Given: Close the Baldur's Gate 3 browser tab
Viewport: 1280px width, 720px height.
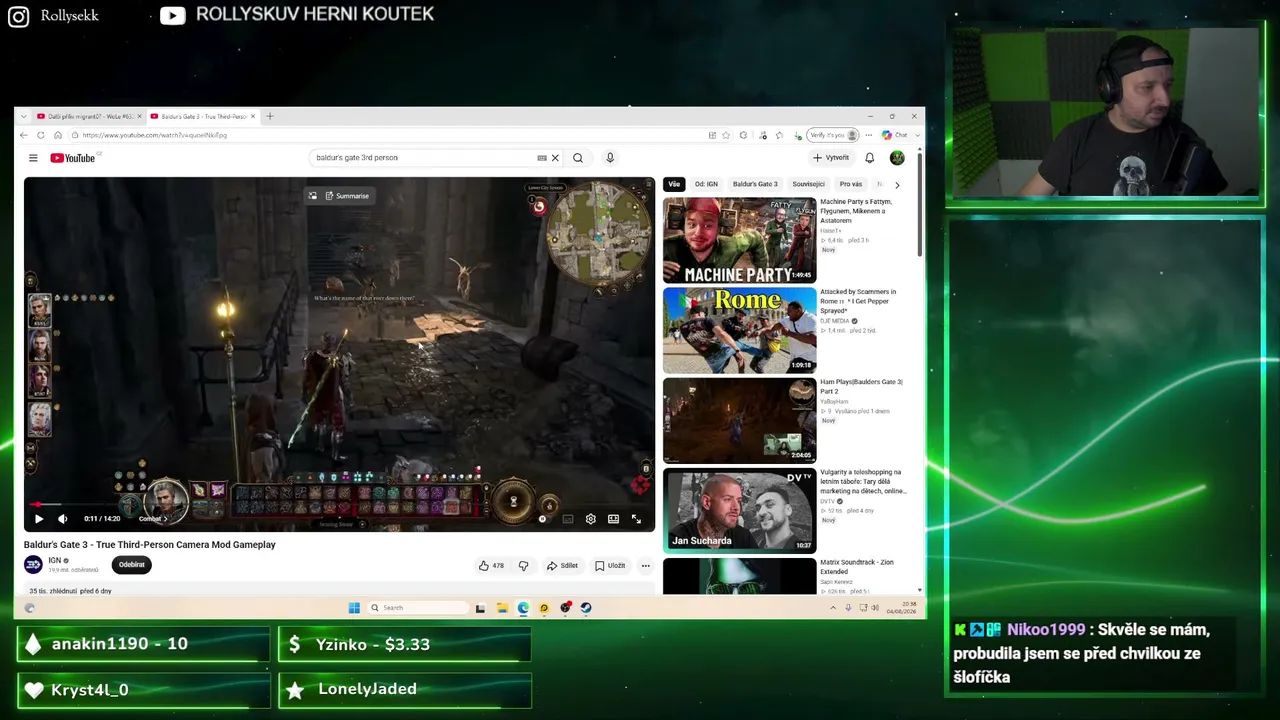Looking at the screenshot, I should [253, 117].
